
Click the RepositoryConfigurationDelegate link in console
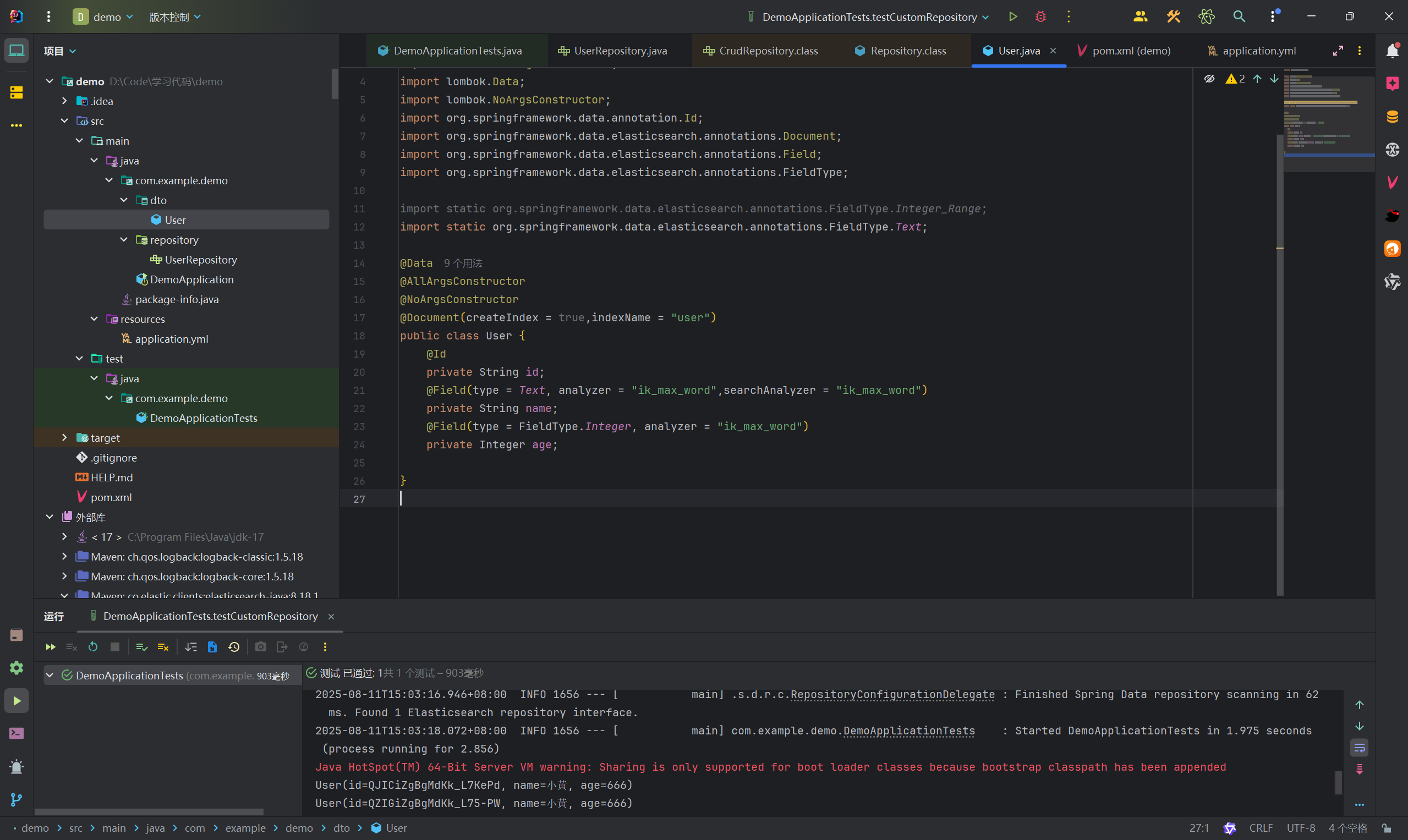[x=892, y=695]
